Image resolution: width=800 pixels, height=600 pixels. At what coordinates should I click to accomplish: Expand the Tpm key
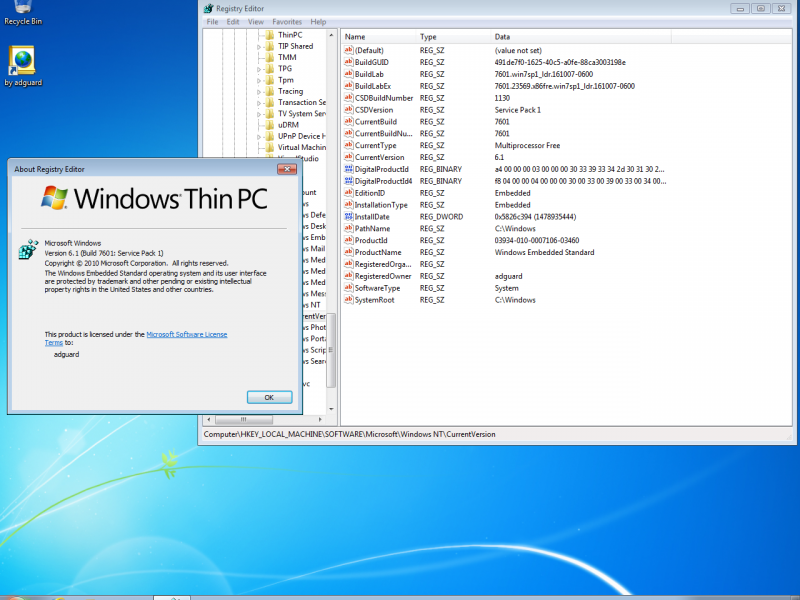pos(259,80)
